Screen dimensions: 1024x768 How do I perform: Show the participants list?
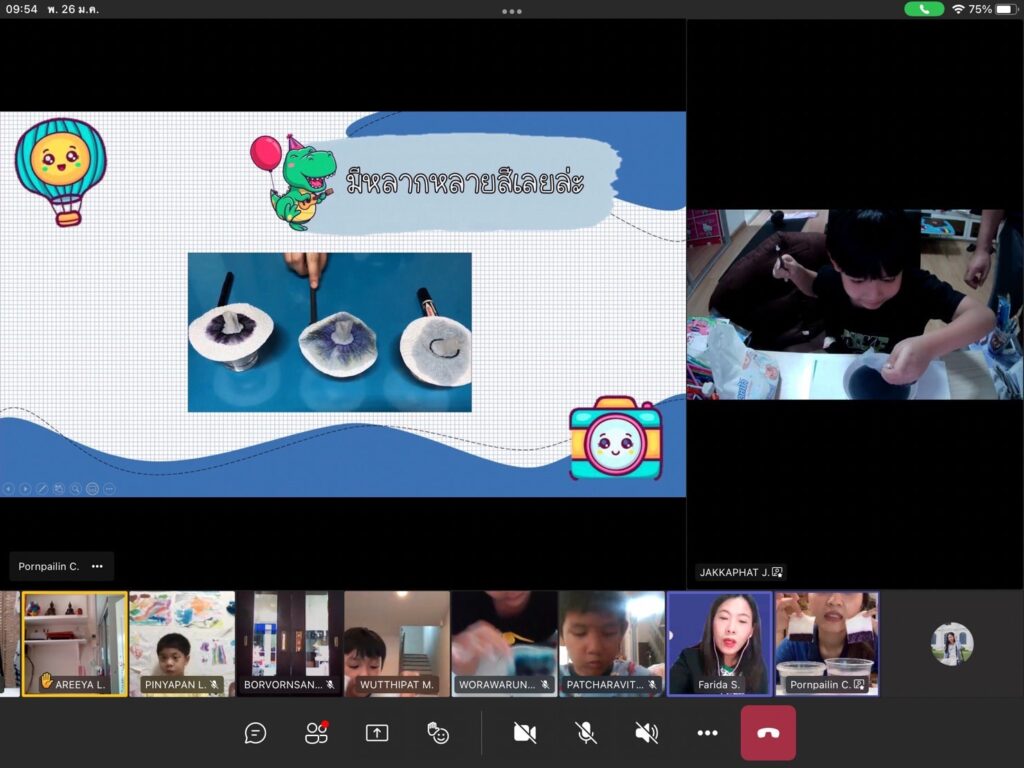click(x=316, y=733)
